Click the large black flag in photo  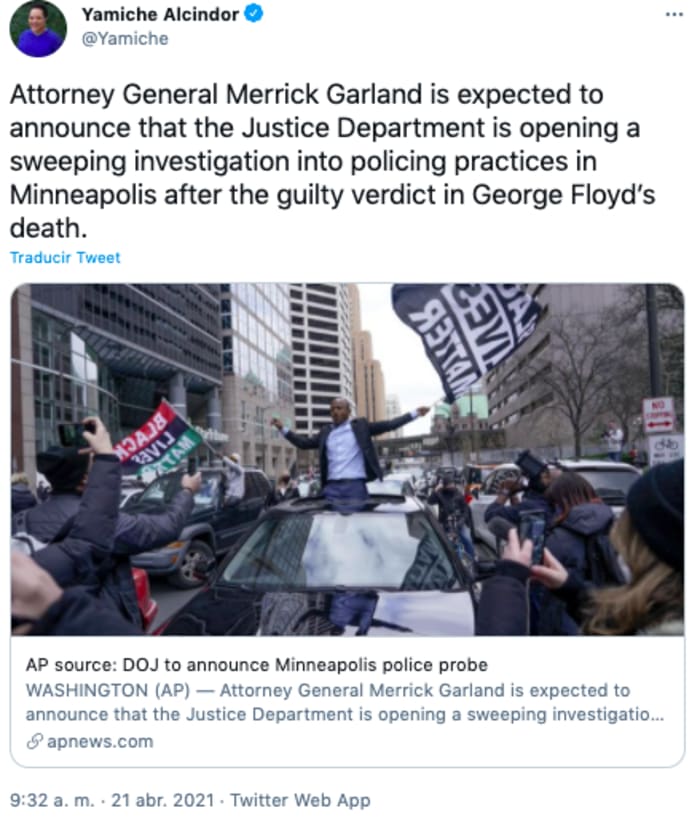(x=468, y=338)
